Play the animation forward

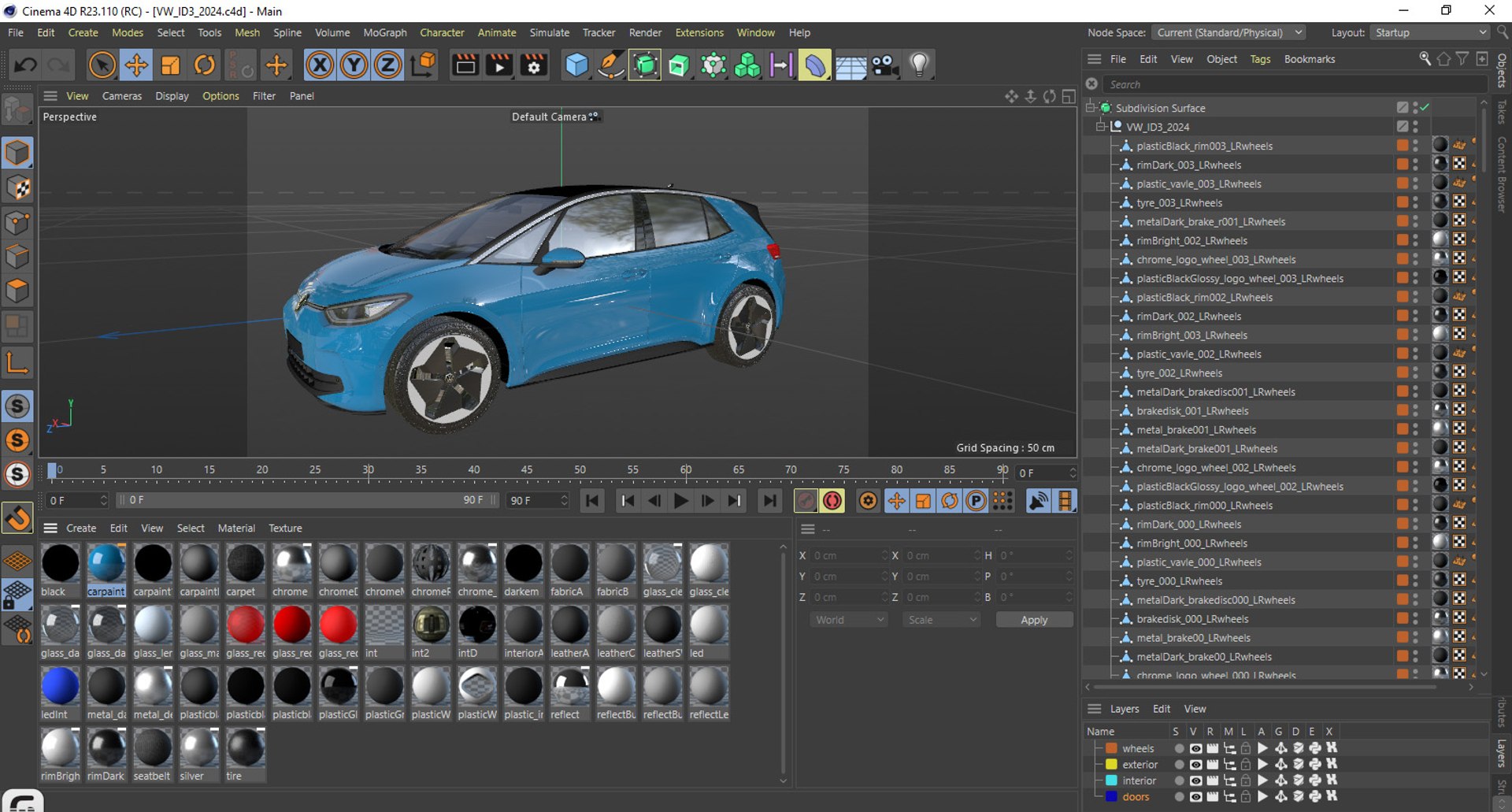681,501
